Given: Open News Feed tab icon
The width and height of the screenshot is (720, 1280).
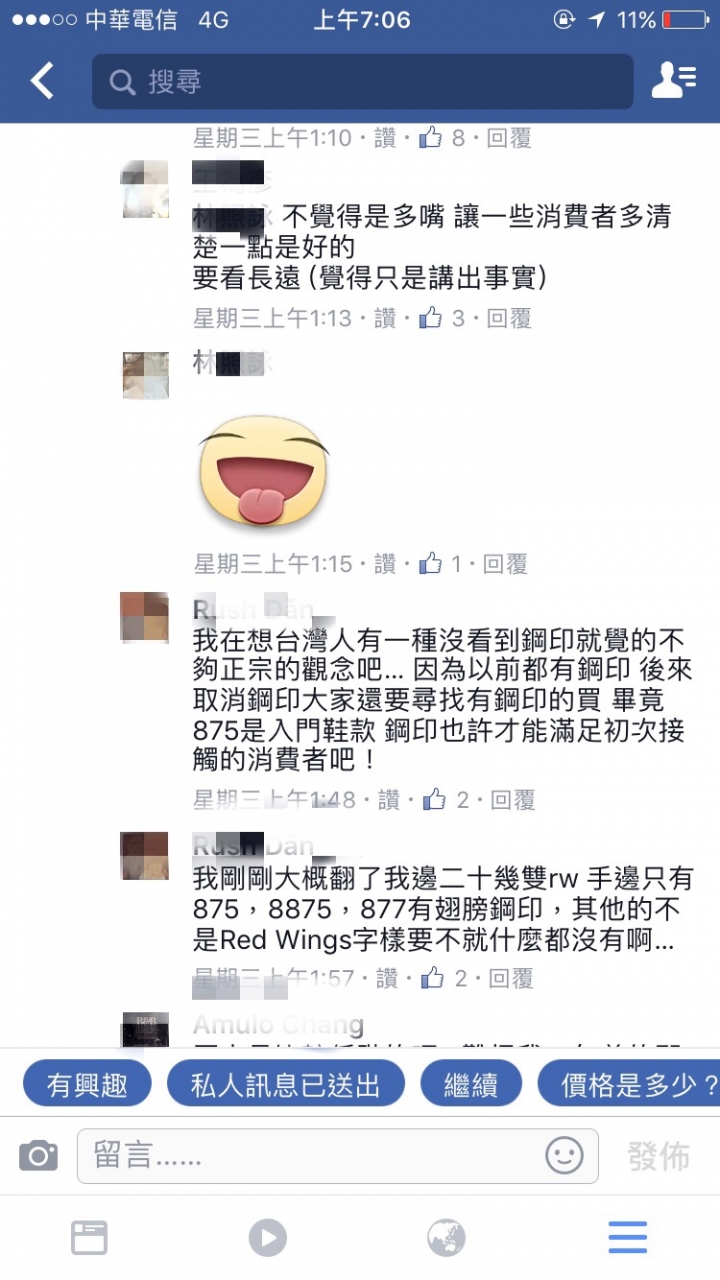Looking at the screenshot, I should pyautogui.click(x=89, y=1238).
